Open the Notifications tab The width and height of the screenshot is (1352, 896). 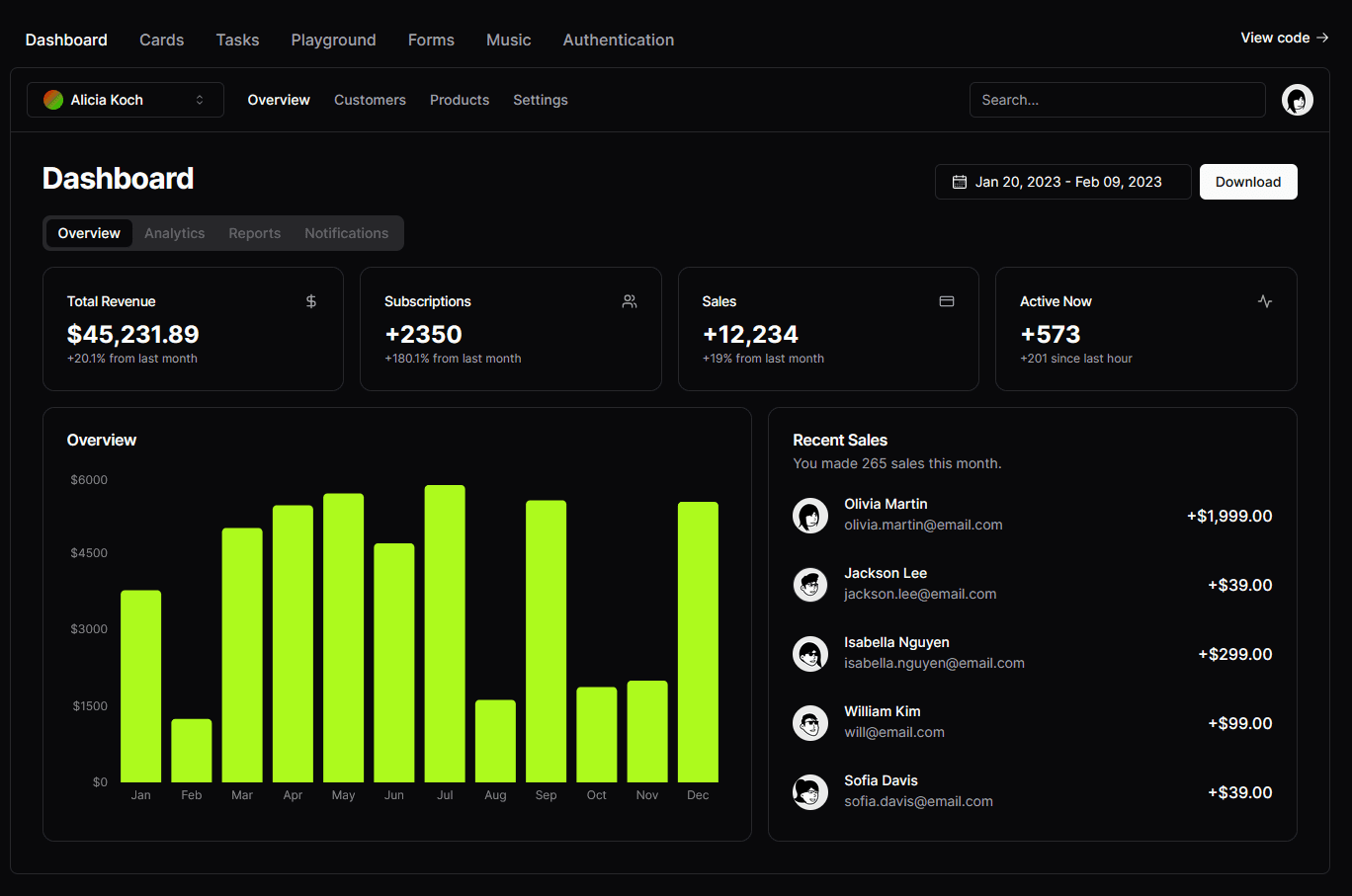coord(346,233)
